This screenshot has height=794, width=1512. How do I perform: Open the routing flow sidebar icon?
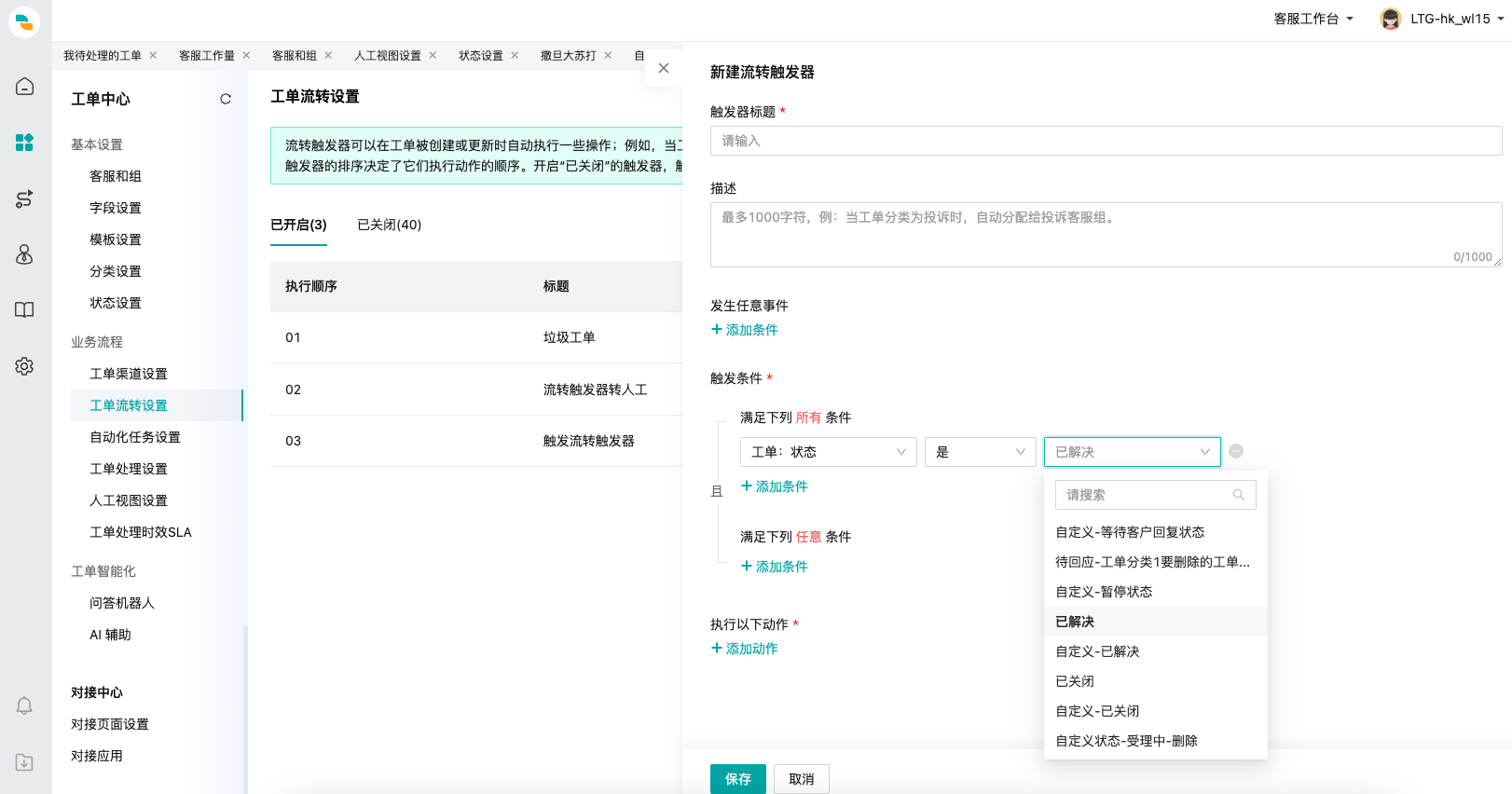tap(25, 198)
